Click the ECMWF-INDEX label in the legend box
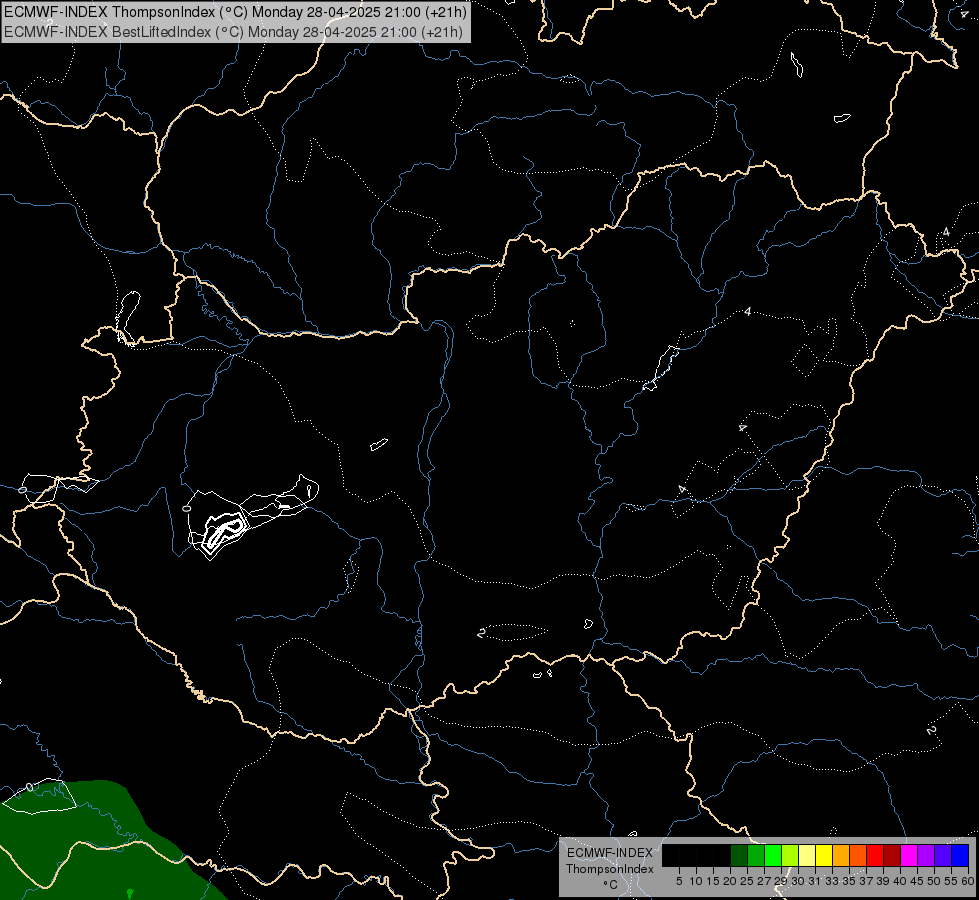This screenshot has height=900, width=979. coord(610,853)
